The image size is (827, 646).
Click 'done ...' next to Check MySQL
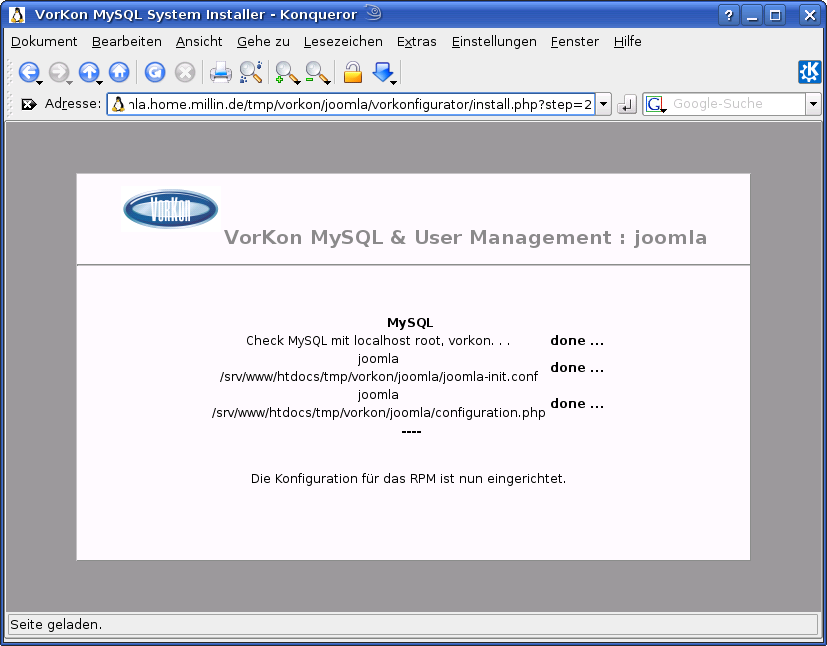(x=577, y=341)
